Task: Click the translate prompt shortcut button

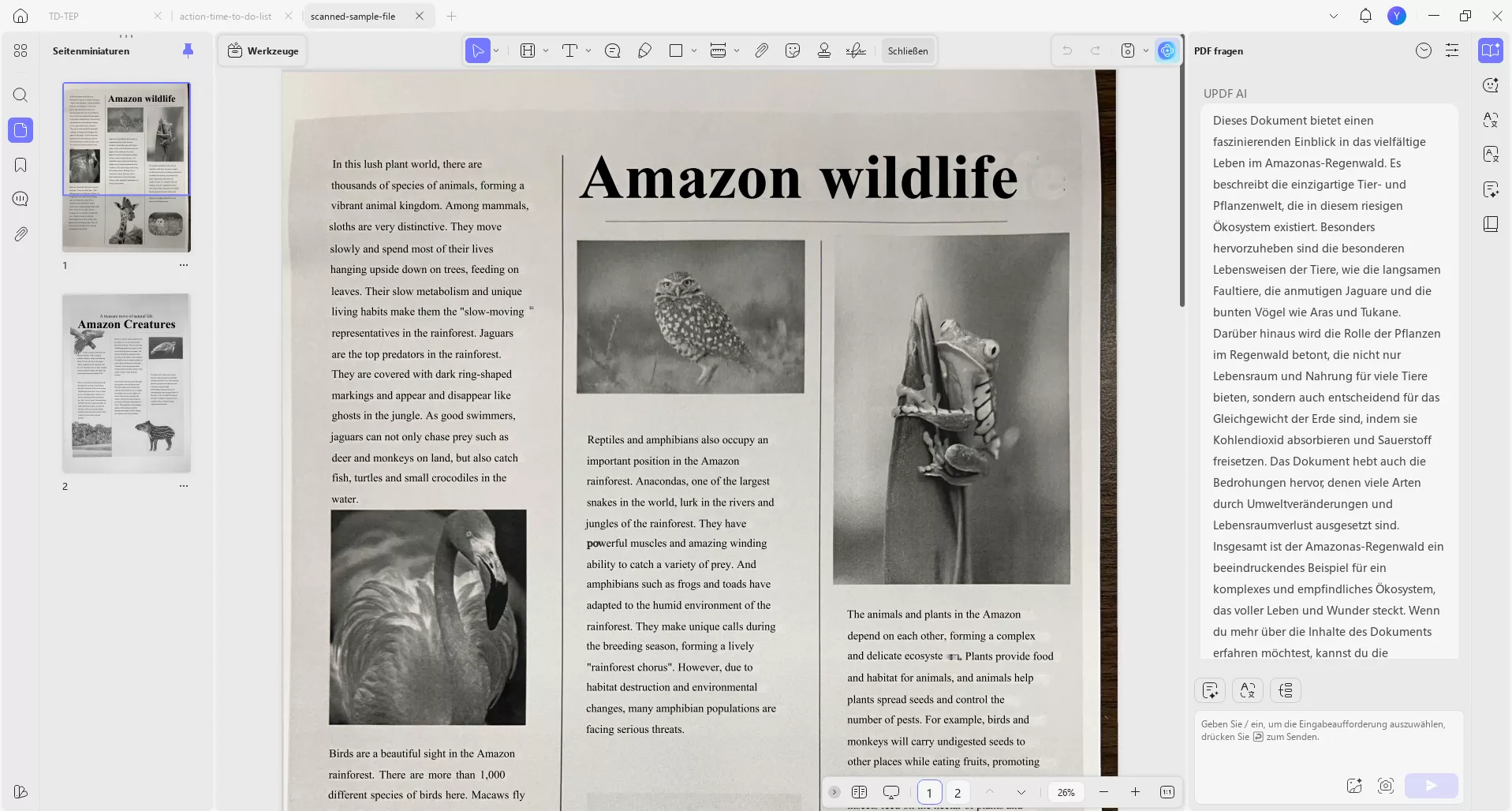Action: [x=1248, y=691]
